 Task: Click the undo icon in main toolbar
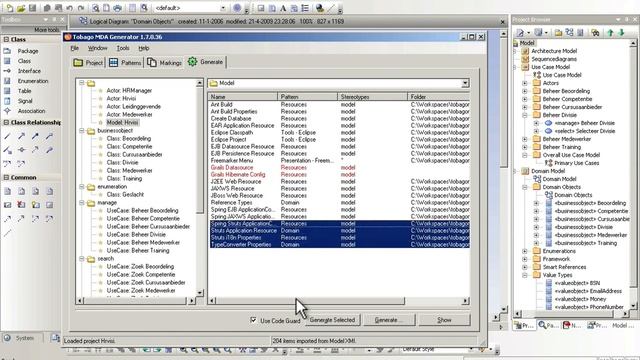[70, 8]
